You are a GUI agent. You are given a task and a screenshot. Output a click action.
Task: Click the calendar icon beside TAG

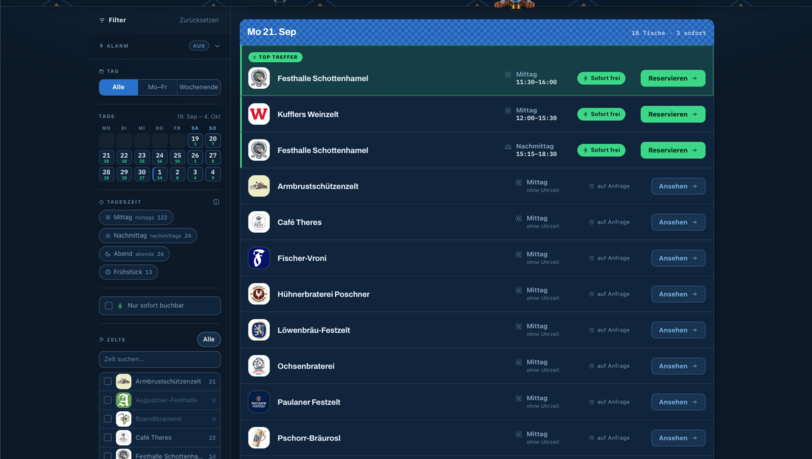pos(101,71)
